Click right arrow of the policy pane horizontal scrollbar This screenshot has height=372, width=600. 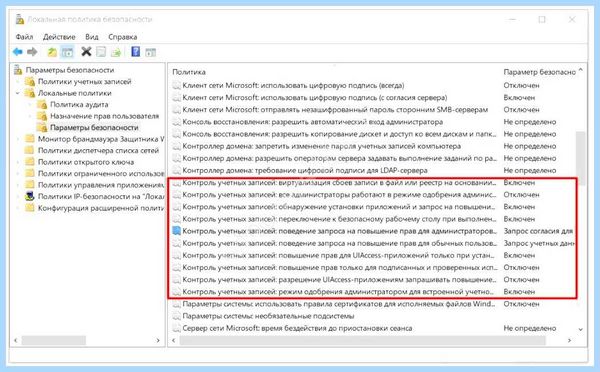(x=569, y=340)
